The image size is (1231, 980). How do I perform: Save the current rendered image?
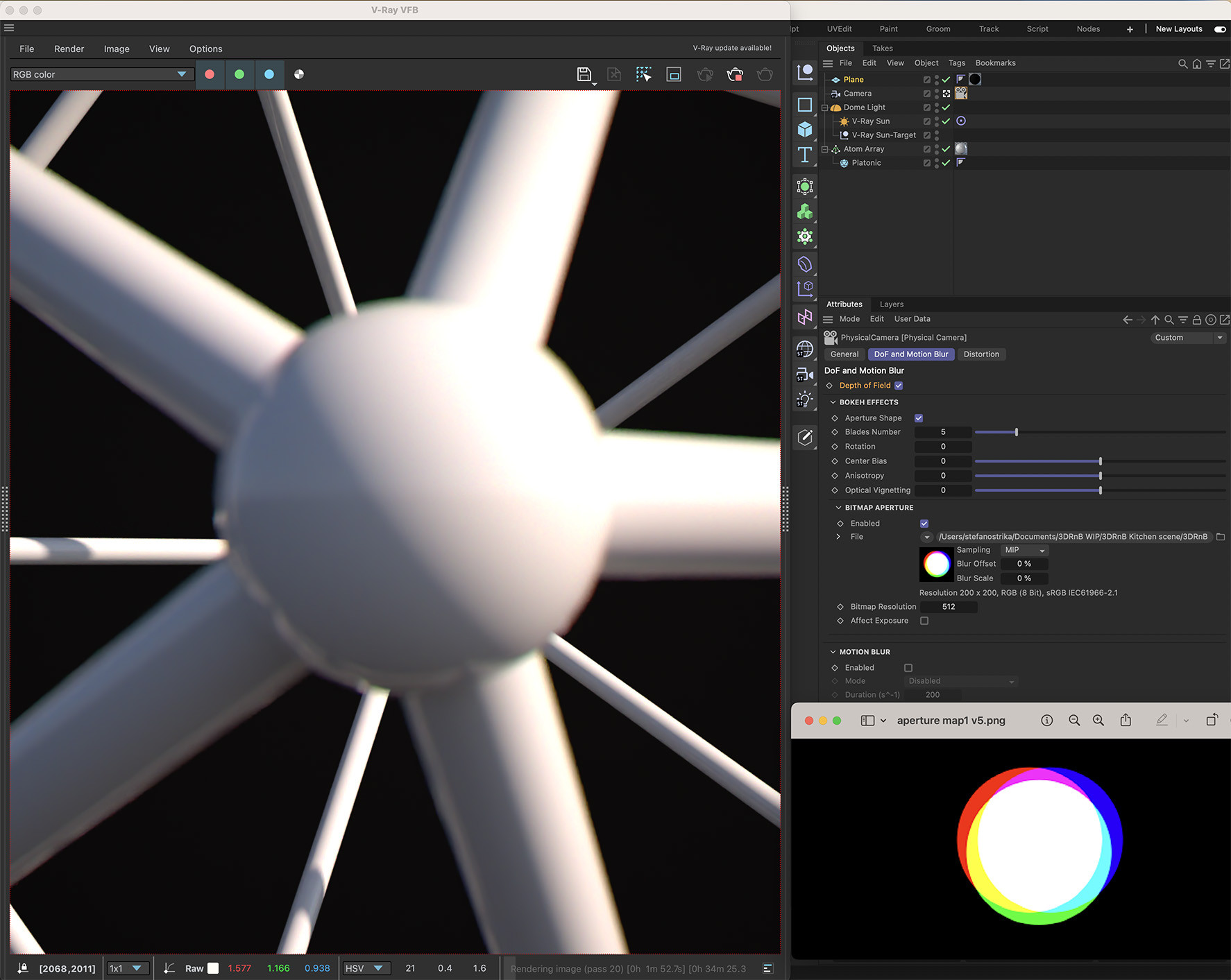(584, 74)
